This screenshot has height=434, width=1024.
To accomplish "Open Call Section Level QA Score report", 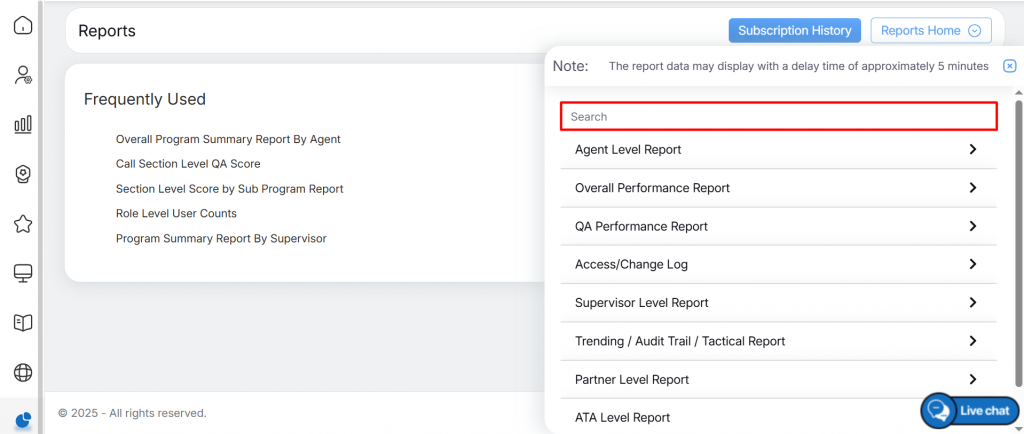I will click(x=188, y=164).
